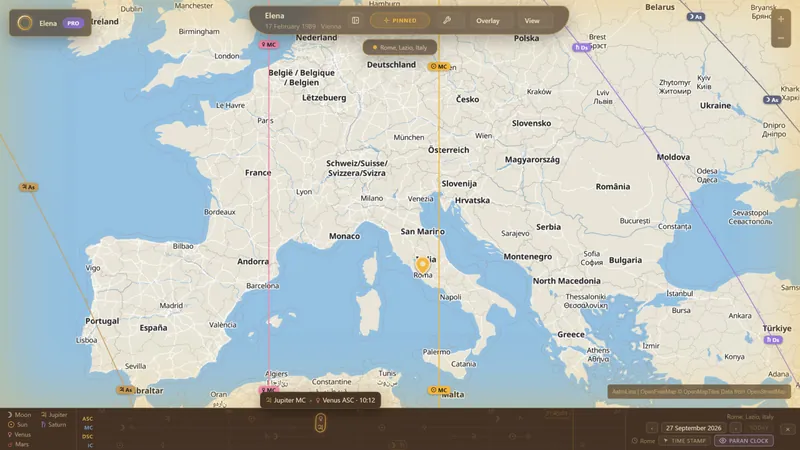Click the purple Saturn Ds marker near Brest
Screen dimensions: 800x450
[x=581, y=47]
